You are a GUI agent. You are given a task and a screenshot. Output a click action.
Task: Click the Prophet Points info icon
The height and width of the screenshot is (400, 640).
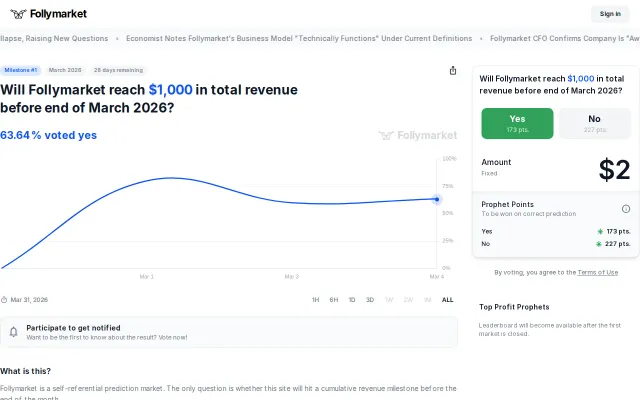click(626, 209)
